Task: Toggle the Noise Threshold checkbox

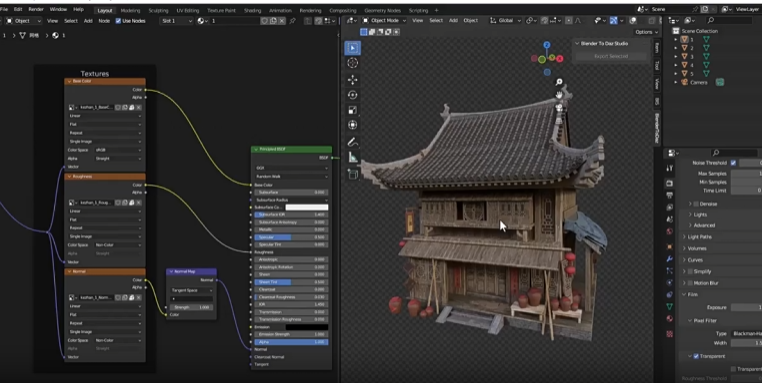Action: pos(733,163)
